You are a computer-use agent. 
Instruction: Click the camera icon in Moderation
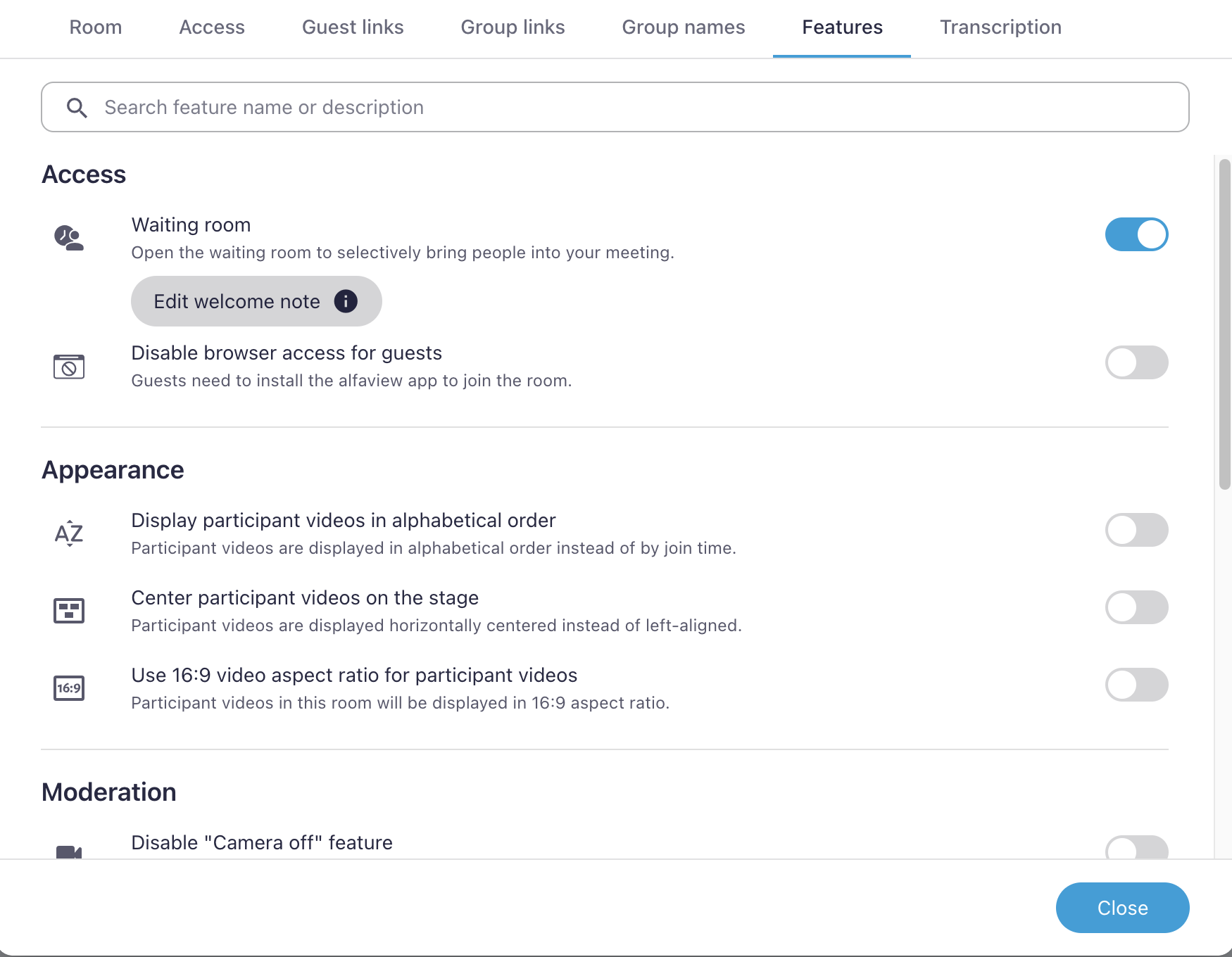[69, 851]
